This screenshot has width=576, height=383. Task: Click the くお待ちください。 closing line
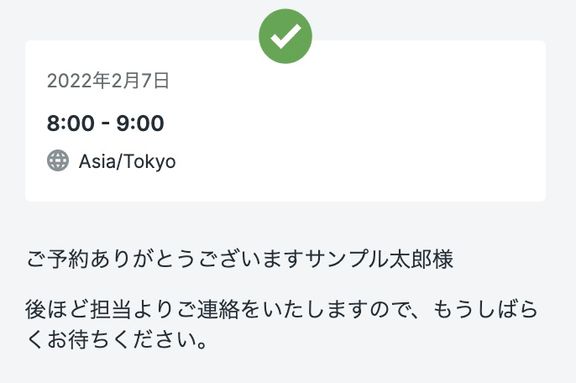point(118,340)
